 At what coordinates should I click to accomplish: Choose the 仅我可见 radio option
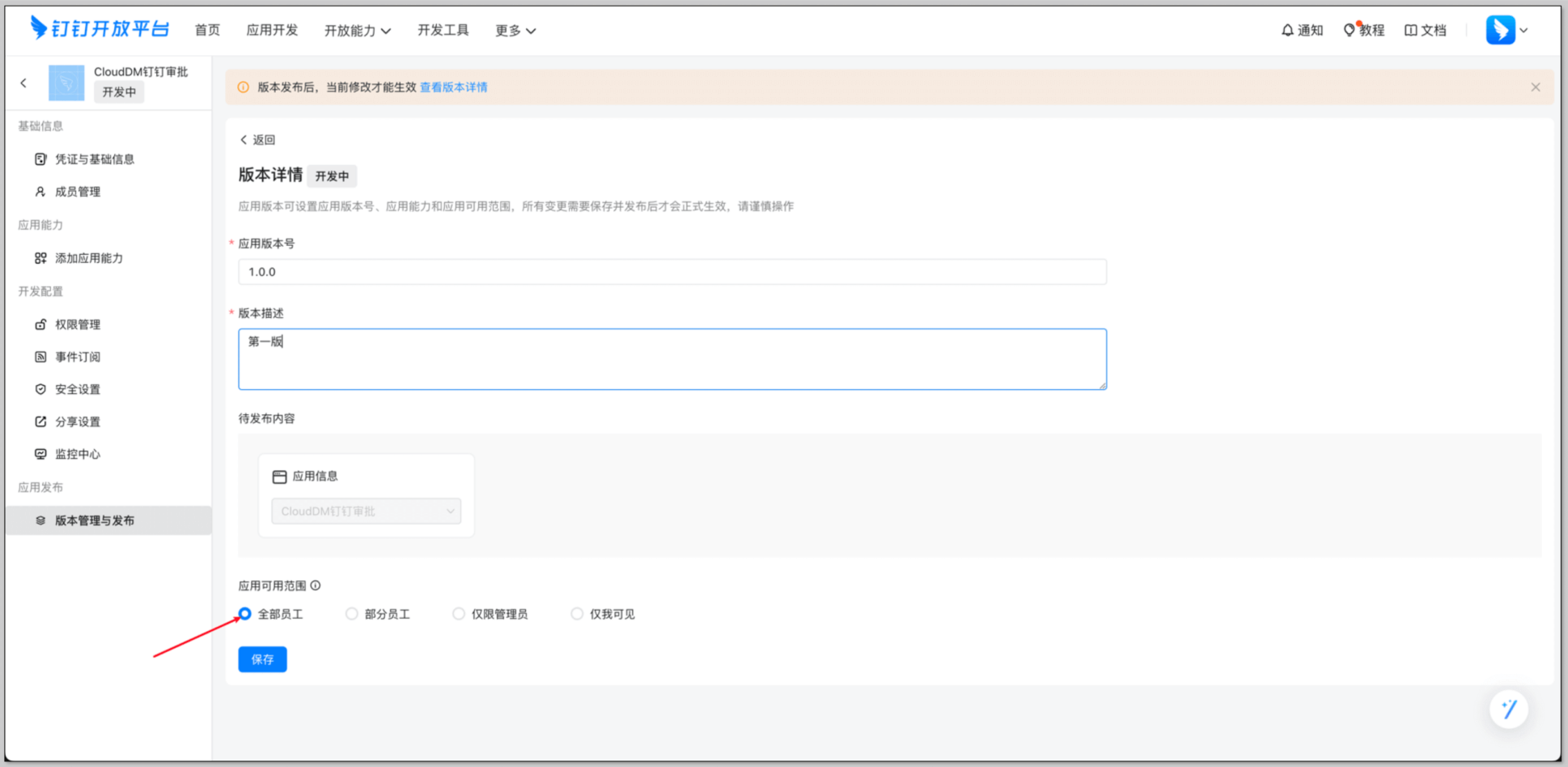pyautogui.click(x=577, y=614)
